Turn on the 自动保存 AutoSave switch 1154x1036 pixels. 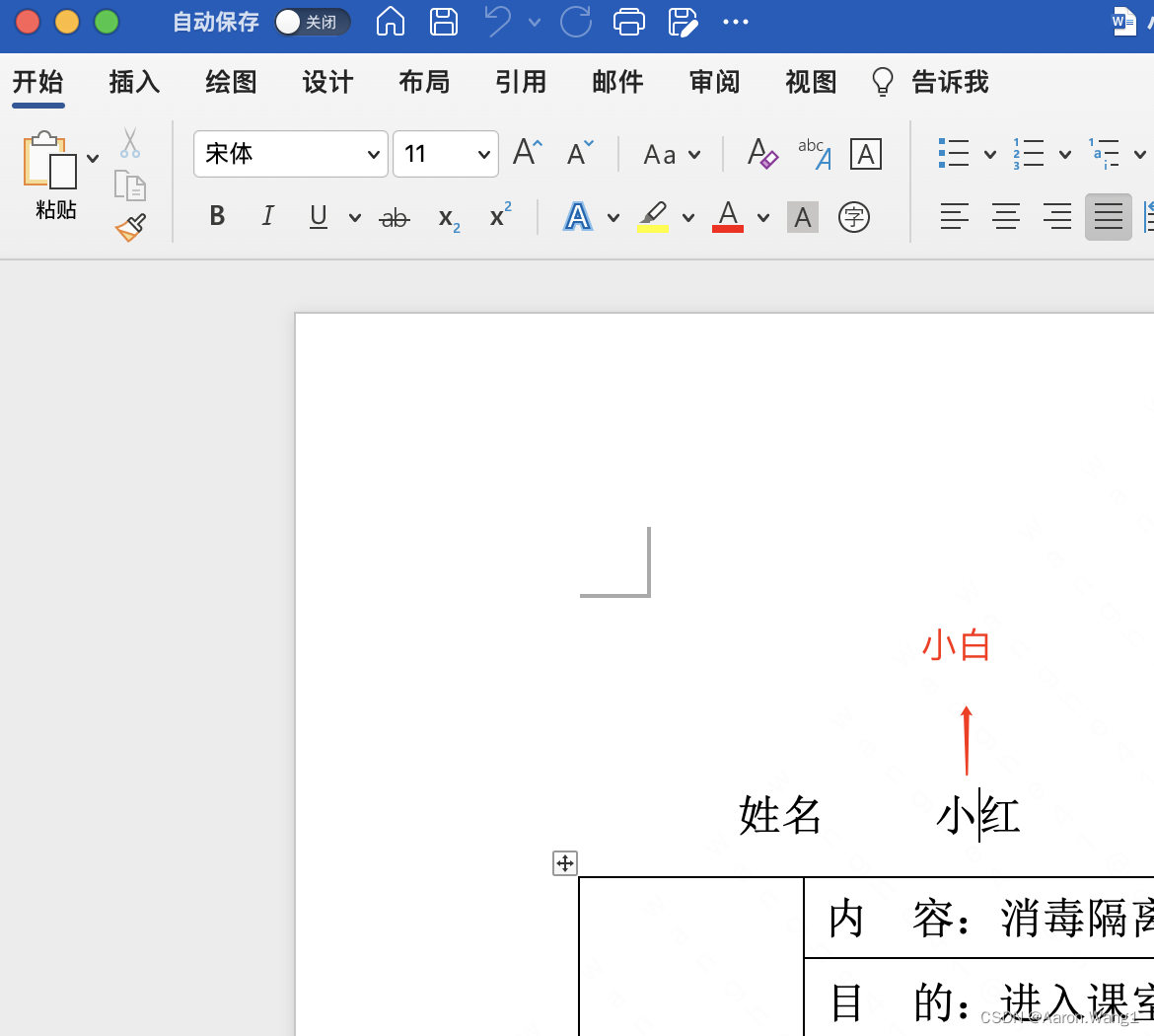(x=312, y=21)
